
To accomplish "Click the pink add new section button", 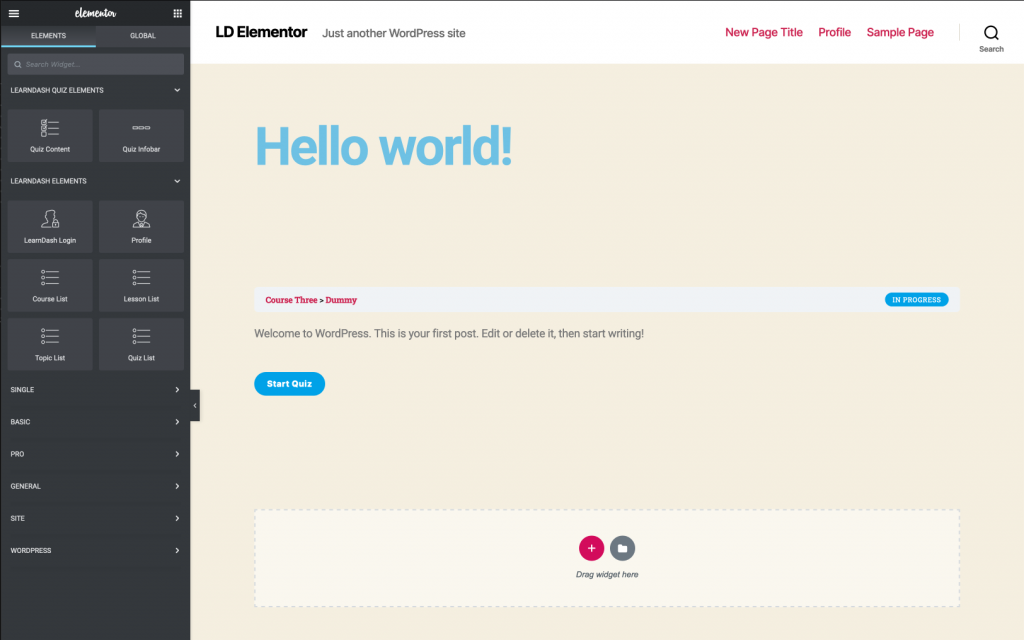I will [591, 548].
